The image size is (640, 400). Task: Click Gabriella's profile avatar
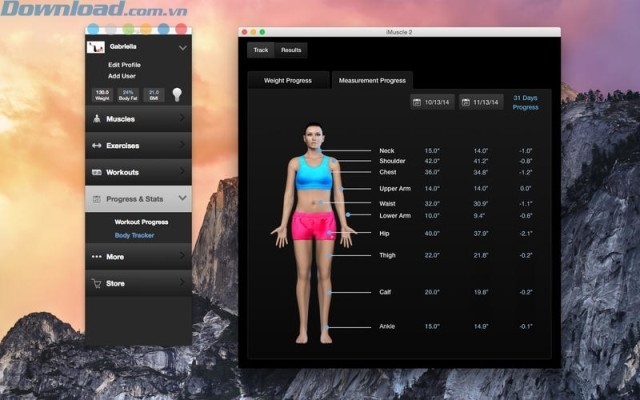tap(97, 47)
